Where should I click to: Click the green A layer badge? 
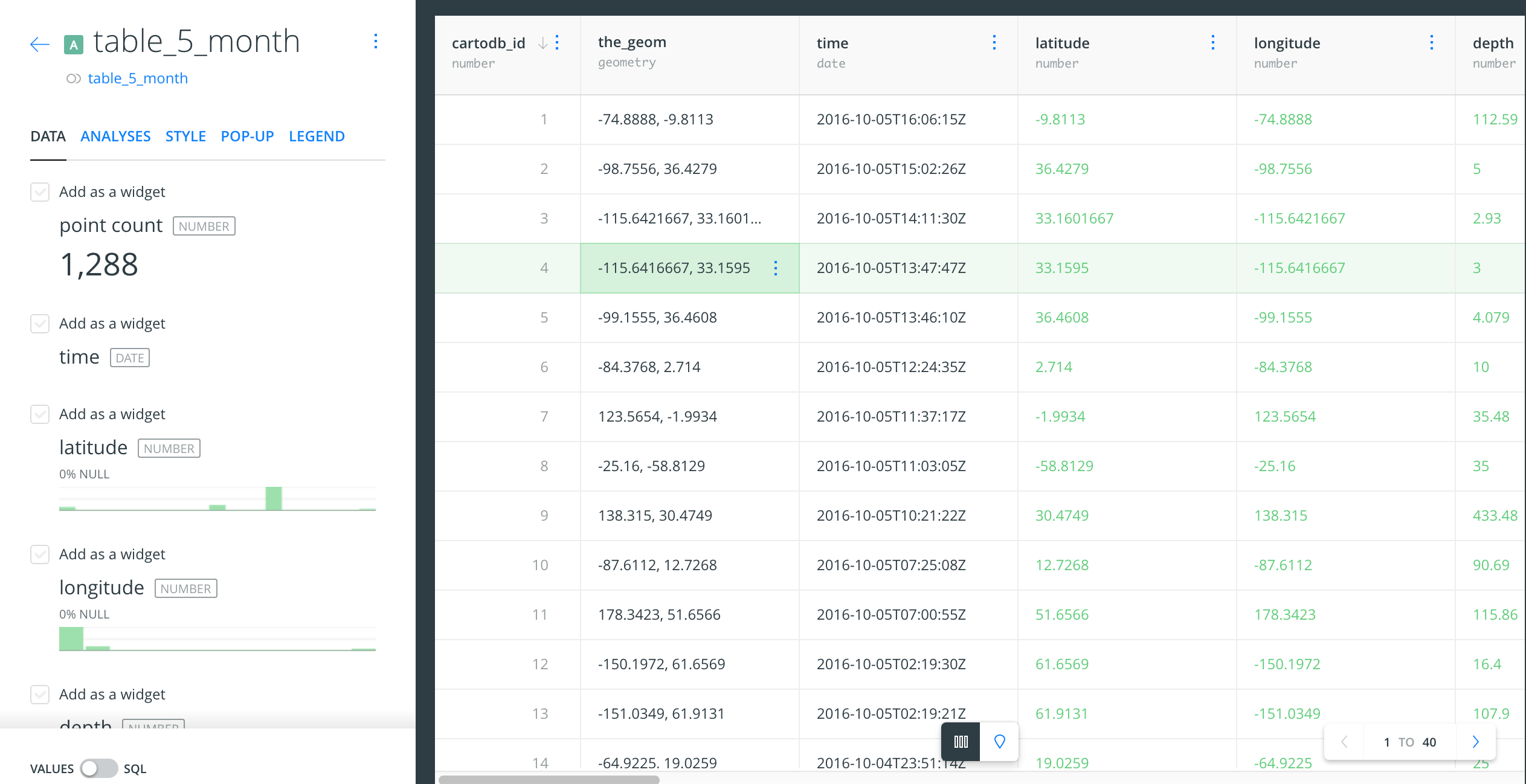tap(74, 44)
